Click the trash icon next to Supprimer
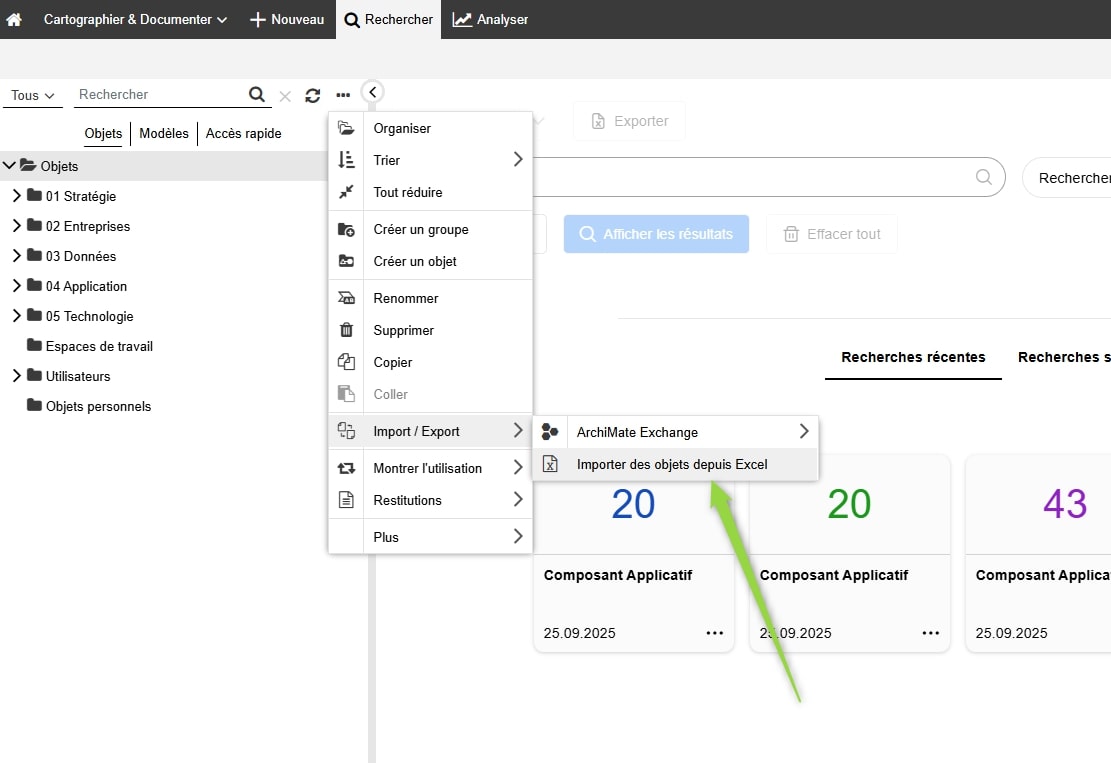1111x763 pixels. click(x=346, y=330)
